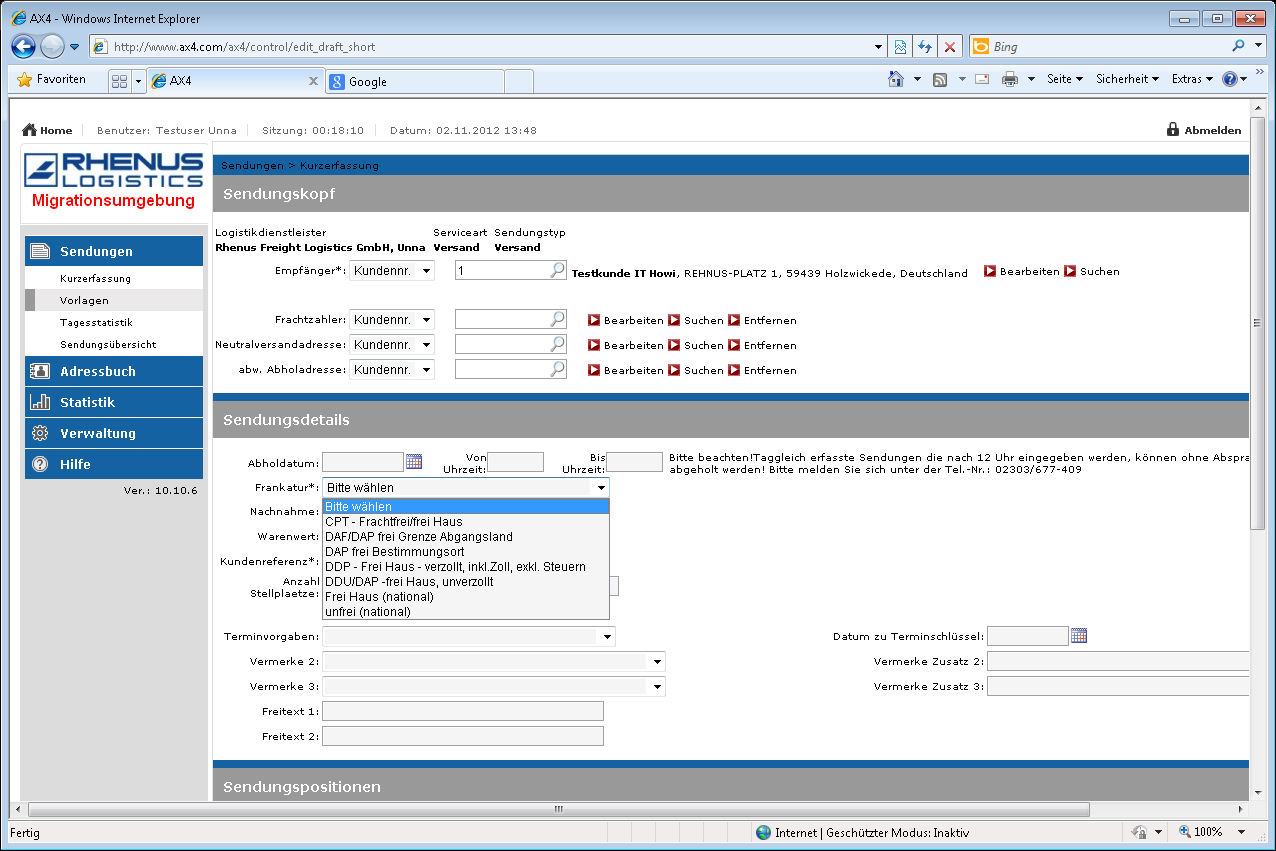1276x851 pixels.
Task: Click Suchen for the Frachtzahler row
Action: tap(695, 321)
